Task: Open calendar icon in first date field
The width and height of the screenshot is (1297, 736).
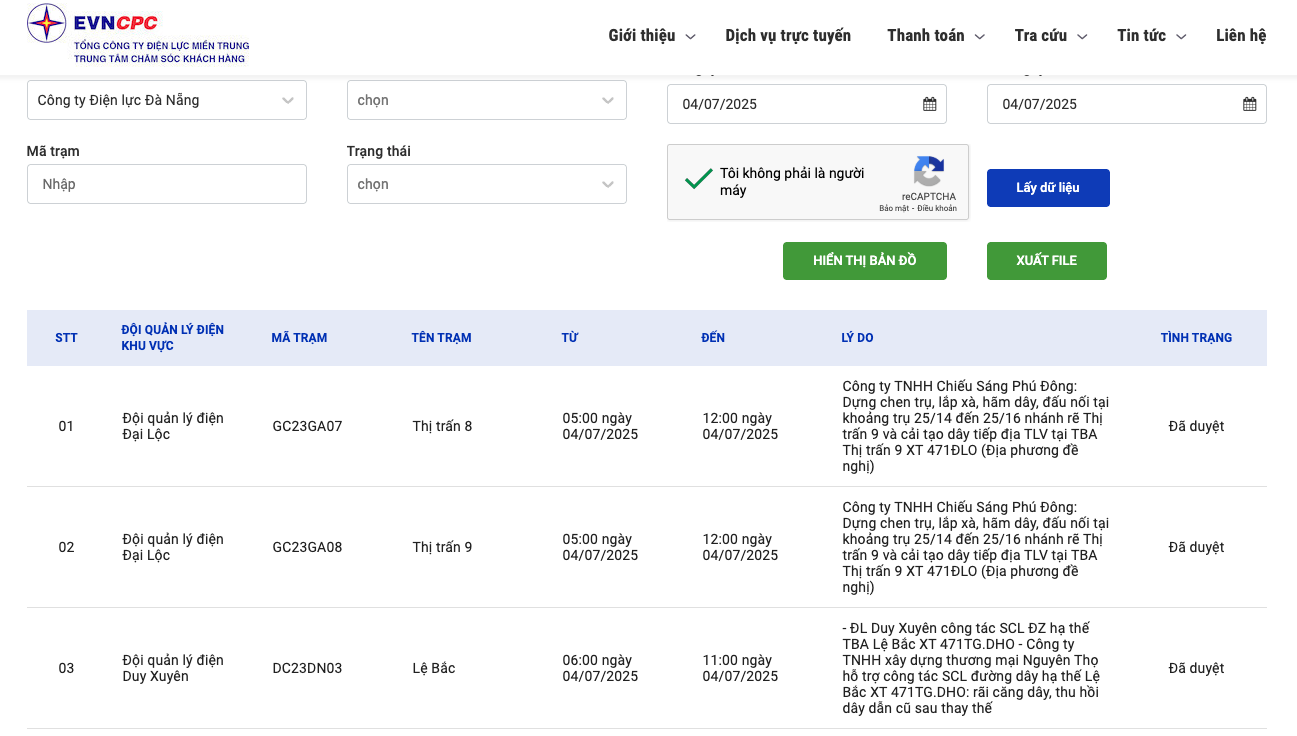Action: [929, 104]
